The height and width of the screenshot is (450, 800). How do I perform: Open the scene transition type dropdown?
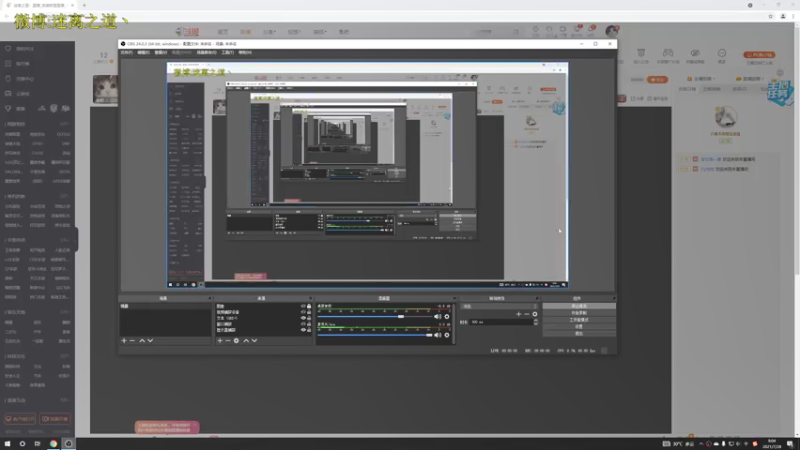(499, 306)
